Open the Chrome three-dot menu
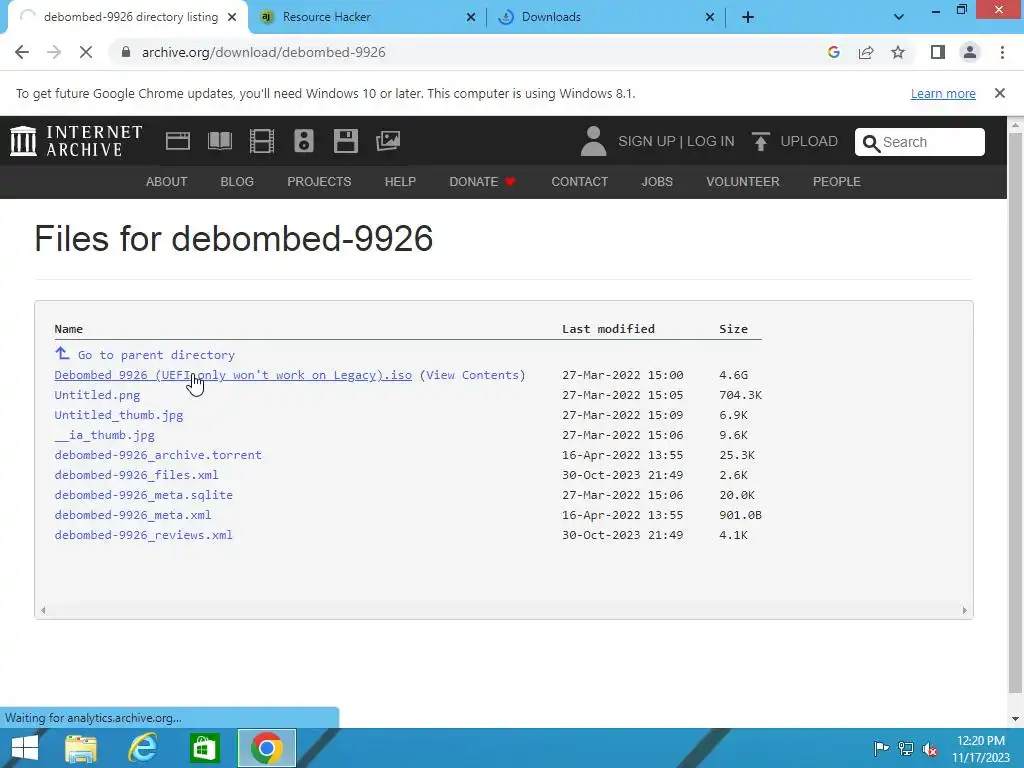 [x=1002, y=52]
